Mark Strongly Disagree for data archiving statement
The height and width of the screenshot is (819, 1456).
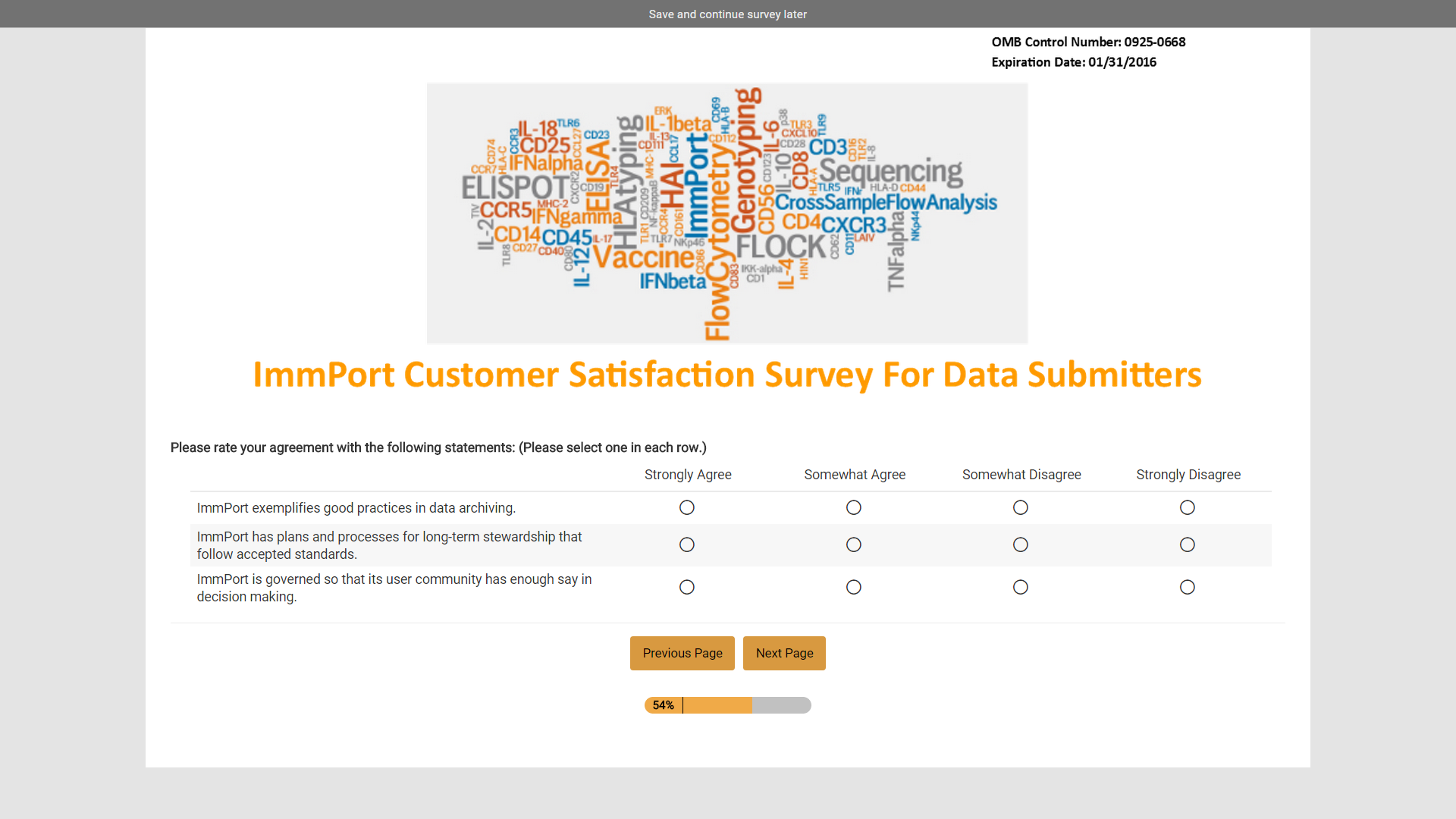tap(1188, 507)
